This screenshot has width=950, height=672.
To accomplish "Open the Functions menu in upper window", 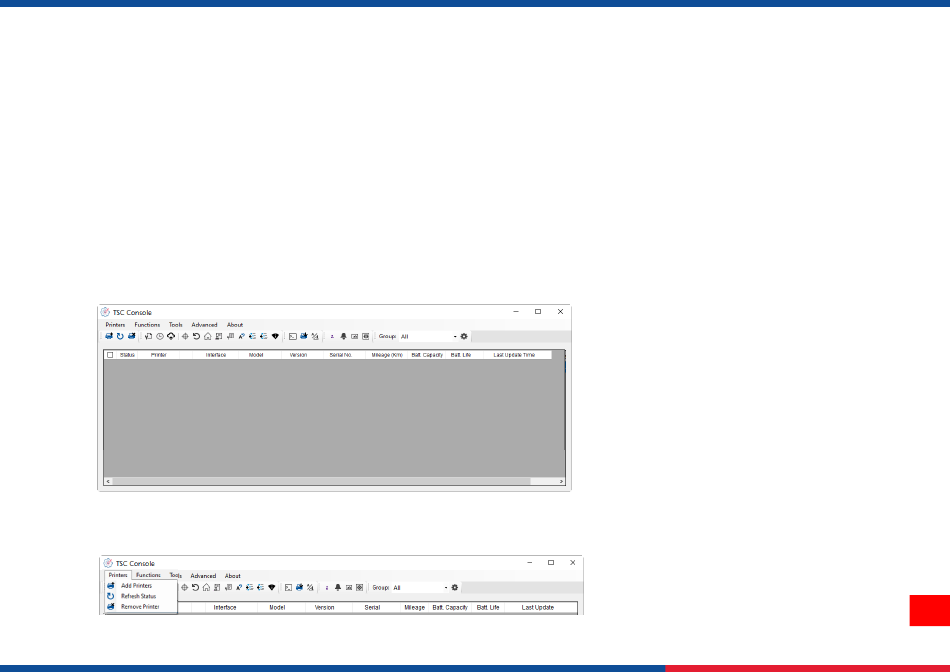I will (147, 325).
